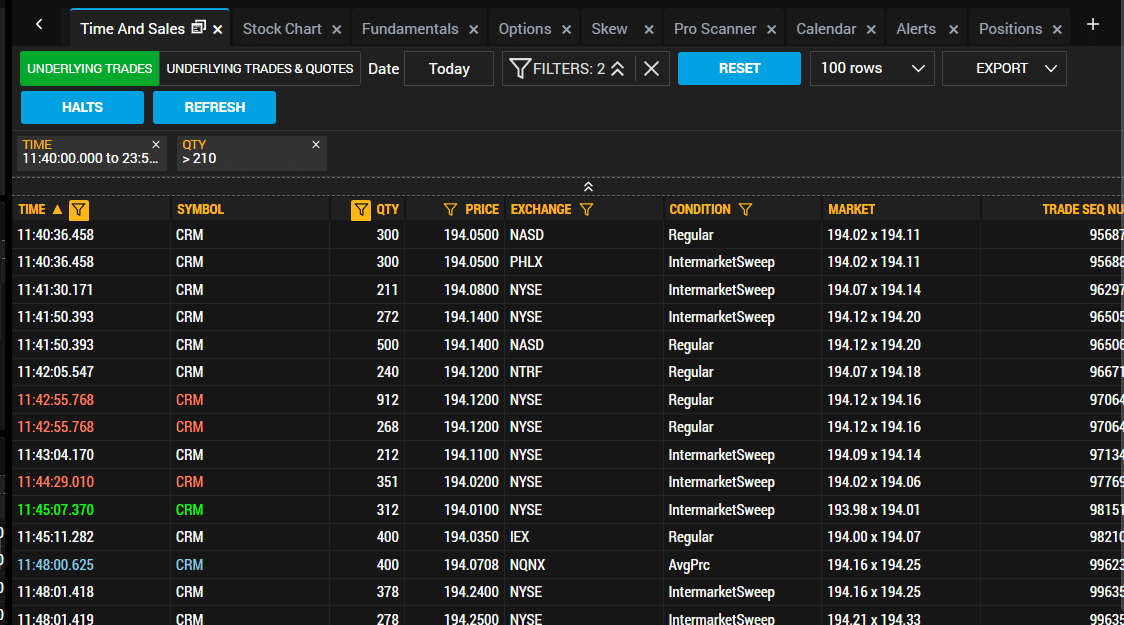Sort by the TRADE SEQ NUM column header
This screenshot has height=625, width=1124.
point(1082,209)
